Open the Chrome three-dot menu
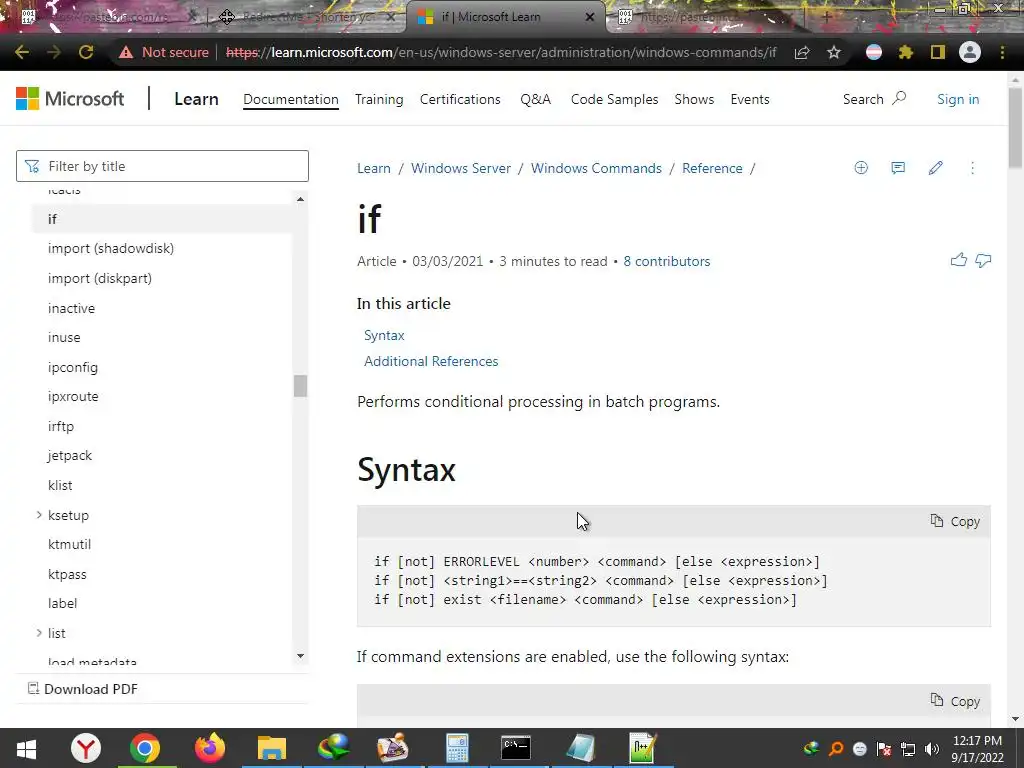The width and height of the screenshot is (1024, 768). [1002, 52]
